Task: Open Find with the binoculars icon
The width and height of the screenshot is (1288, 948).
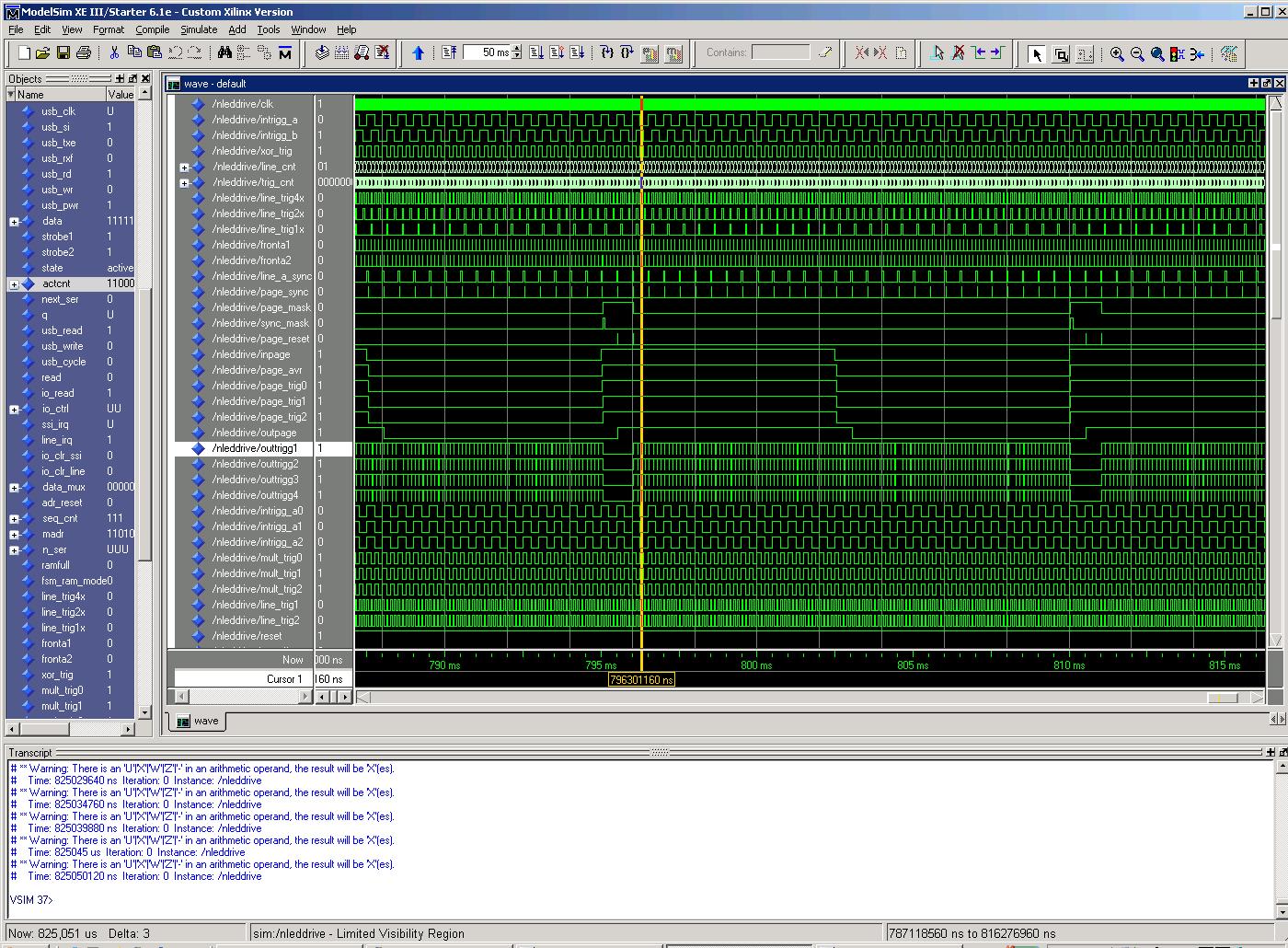Action: pyautogui.click(x=224, y=53)
